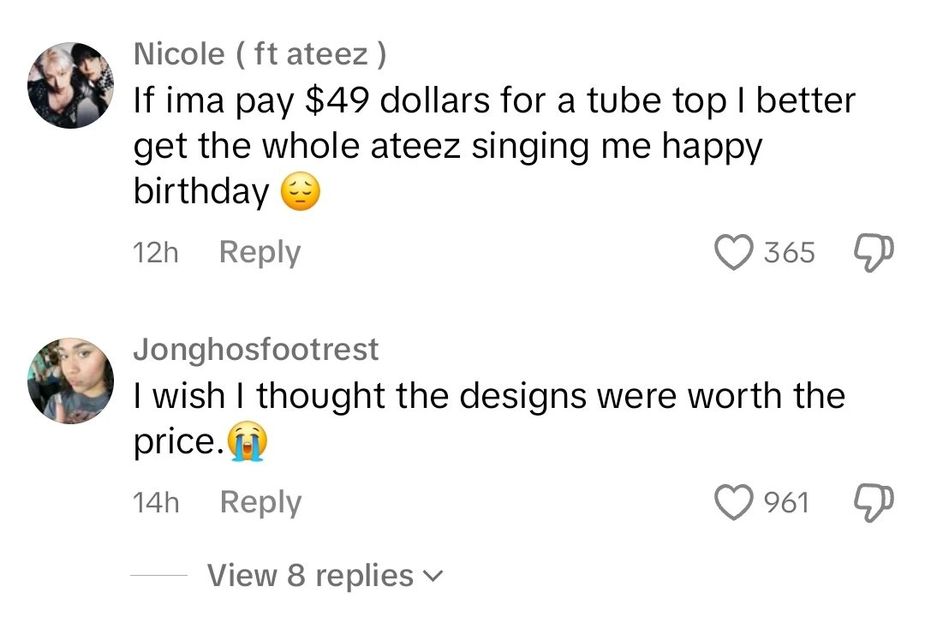Image resolution: width=925 pixels, height=624 pixels.
Task: View Jonghosfootrest's profile picture
Action: pyautogui.click(x=68, y=381)
